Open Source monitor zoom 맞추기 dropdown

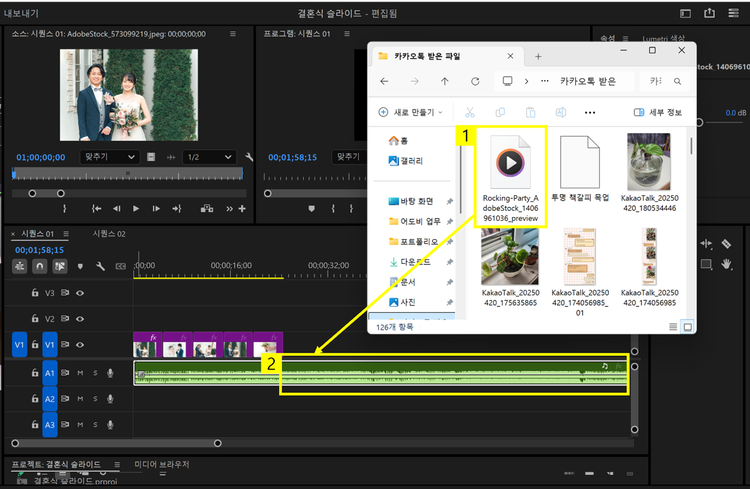pyautogui.click(x=109, y=157)
